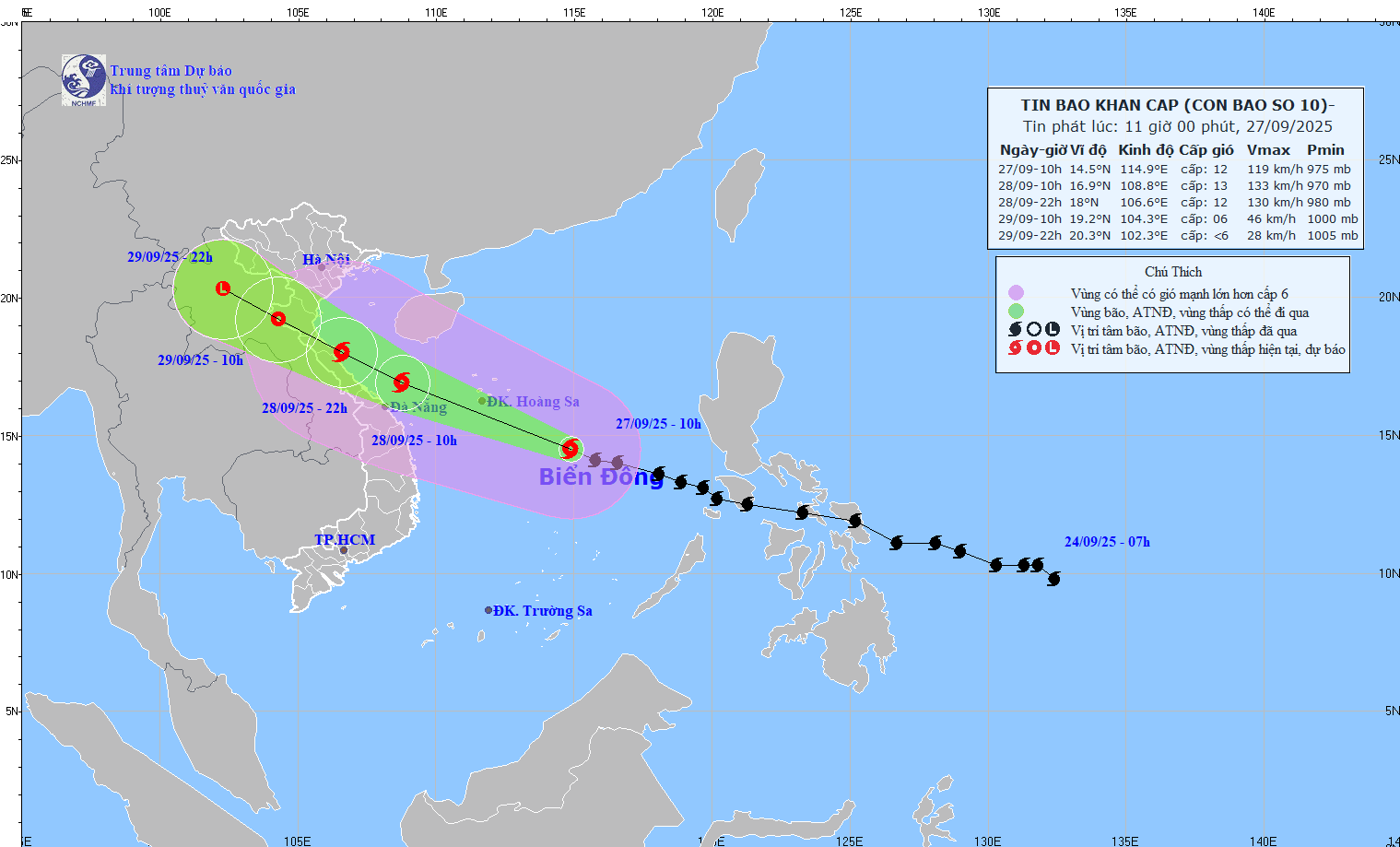
Task: Click the Hà Nội city label
Action: click(327, 261)
